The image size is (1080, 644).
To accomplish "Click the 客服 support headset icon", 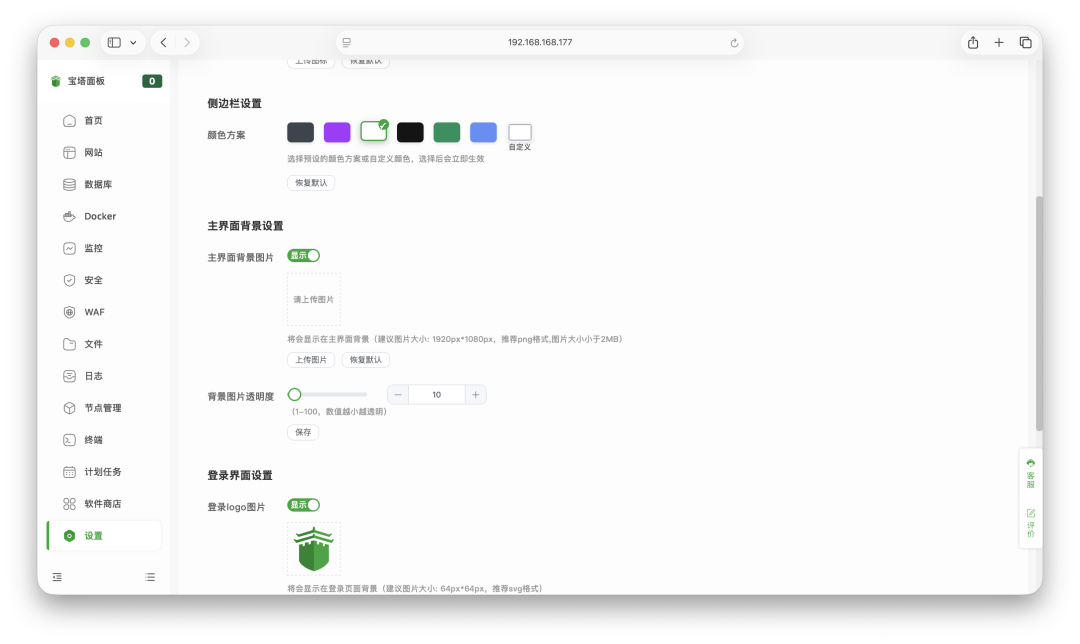I will [x=1030, y=463].
